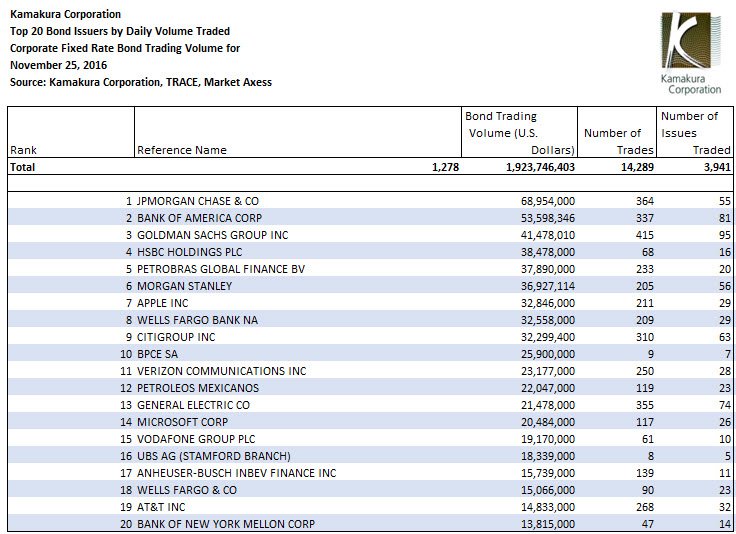Select the "Reference Name" column header
Viewport: 736px width, 534px height.
click(182, 150)
